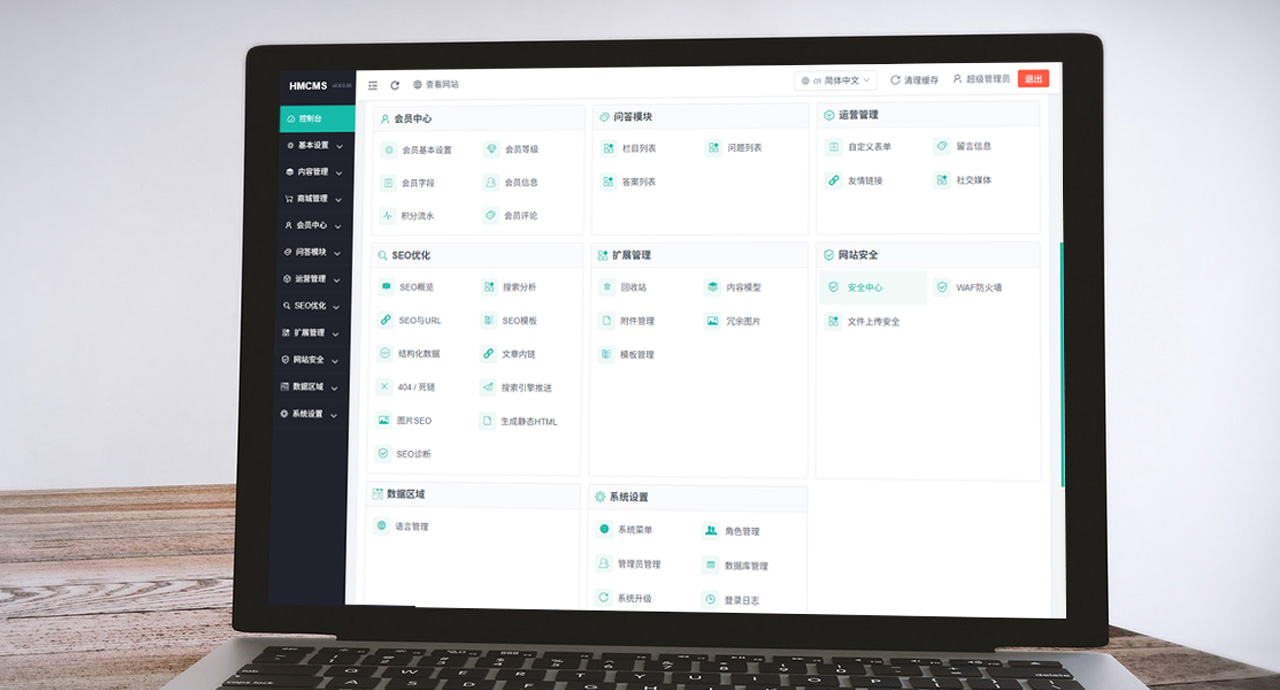Click the 超级管理员 user label
Image resolution: width=1280 pixels, height=690 pixels.
(981, 79)
